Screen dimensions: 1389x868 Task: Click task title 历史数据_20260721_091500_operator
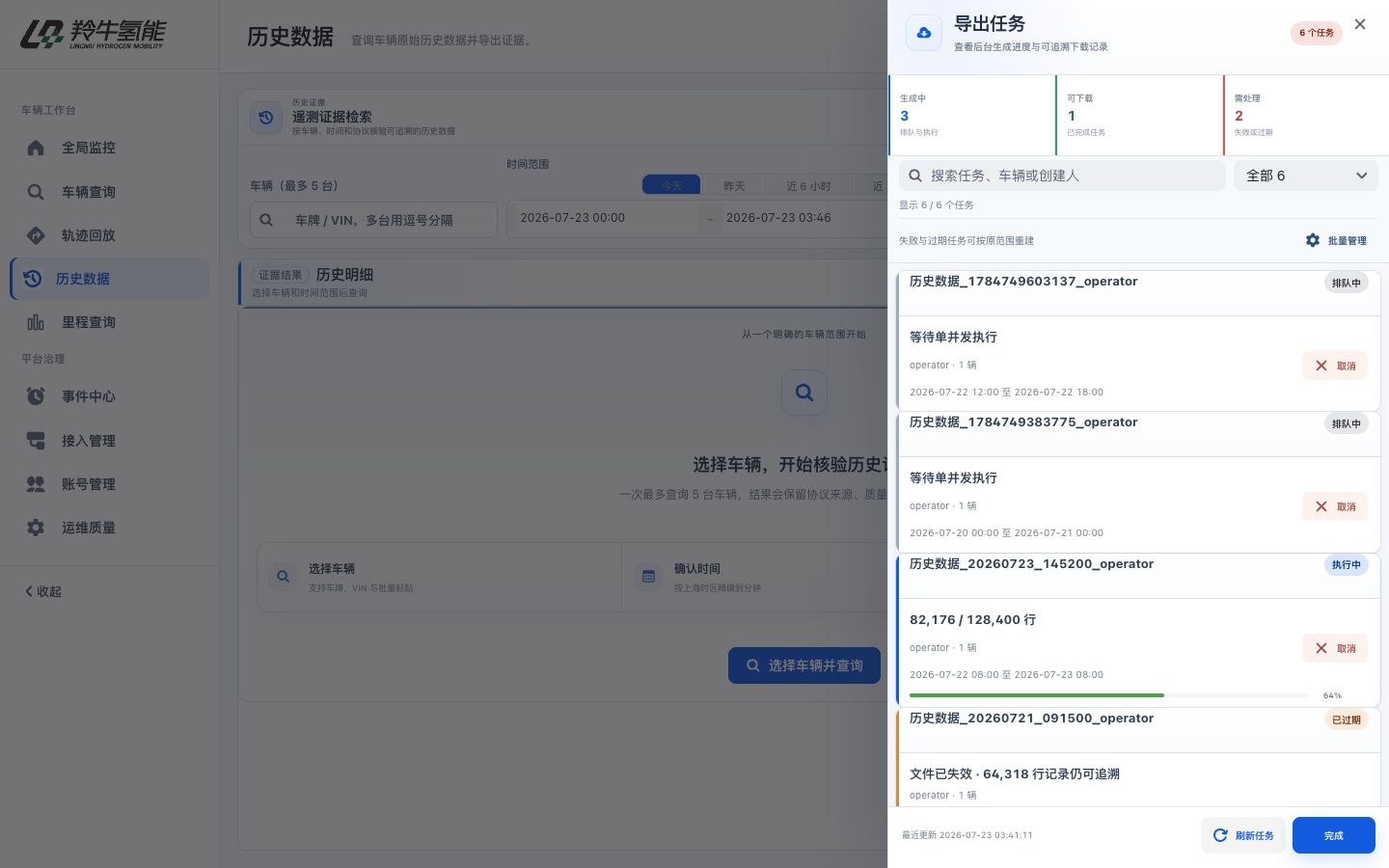click(x=1031, y=719)
